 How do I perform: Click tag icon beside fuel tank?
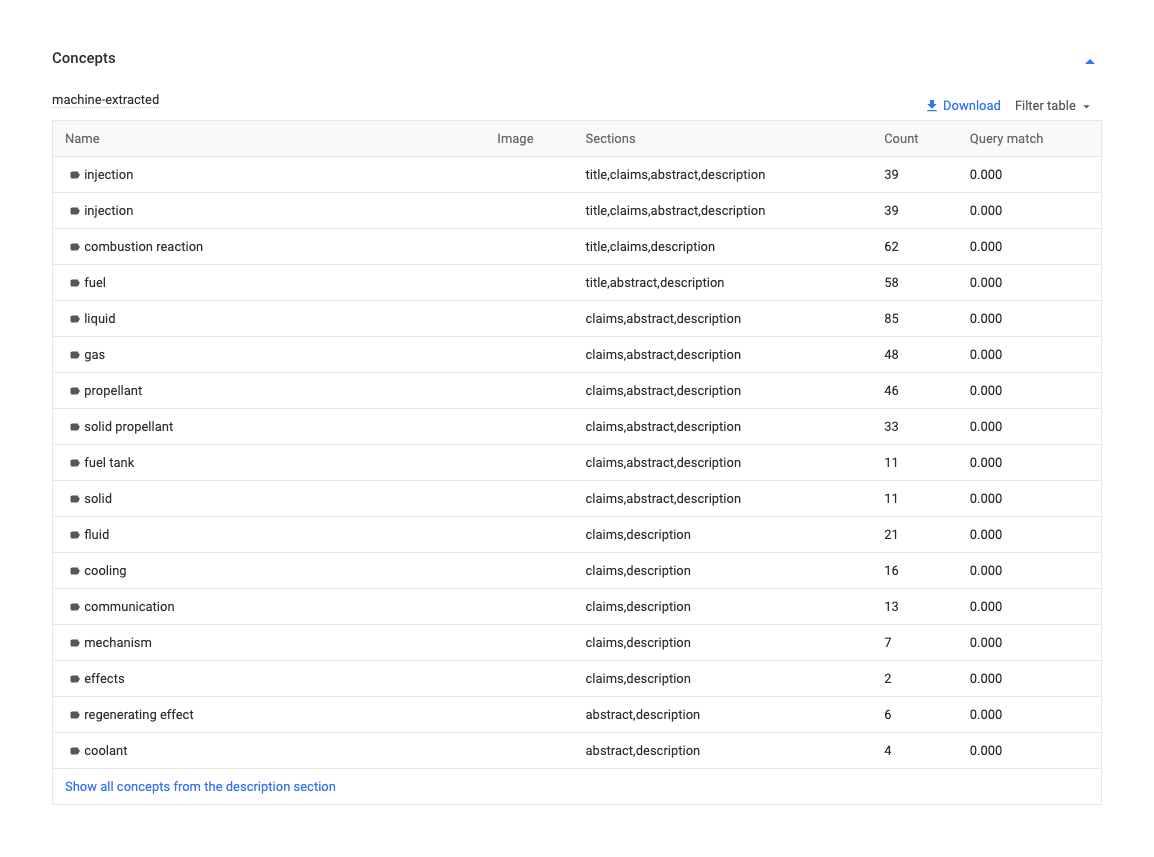point(74,464)
